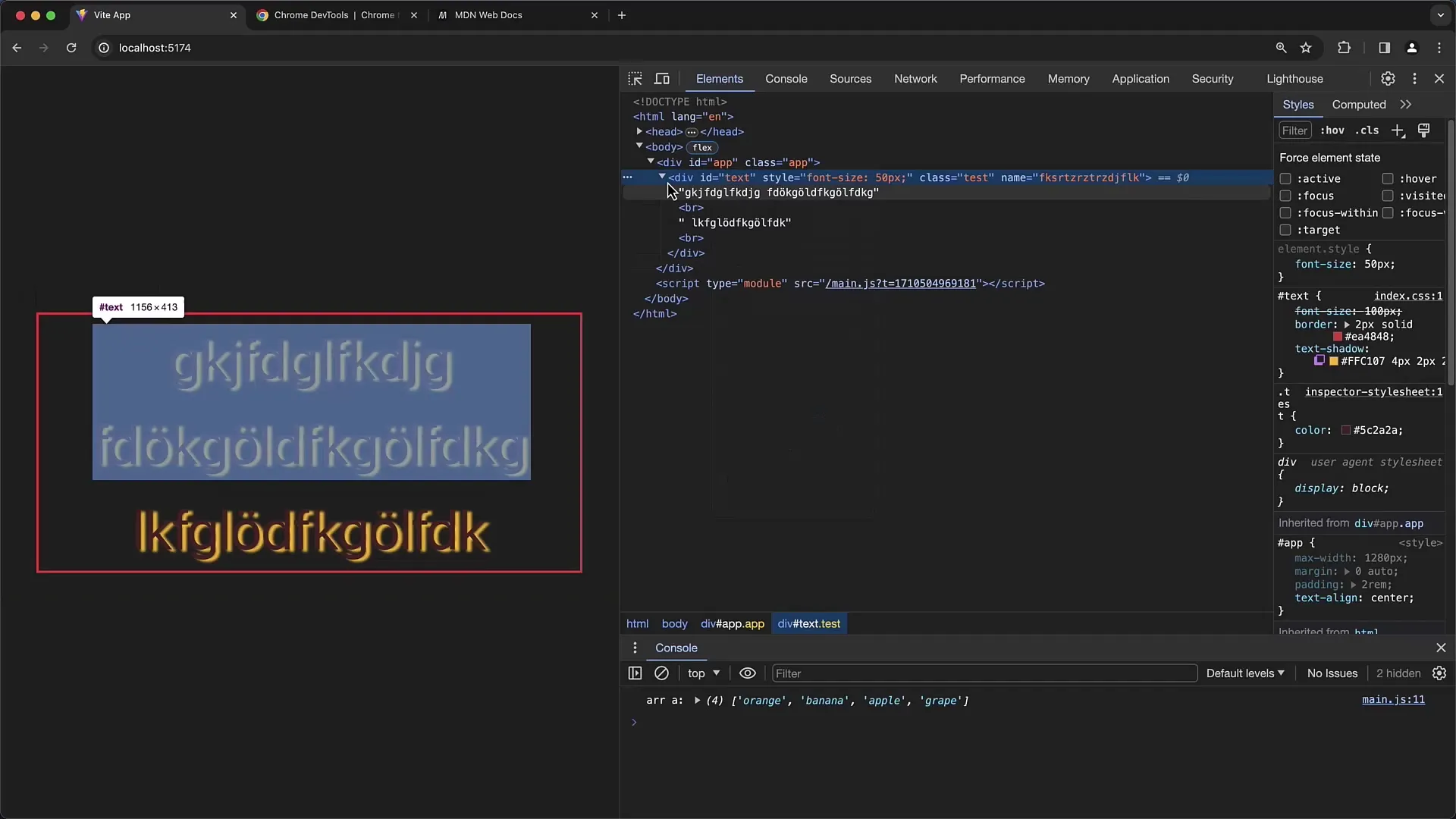Viewport: 1456px width, 819px height.
Task: Enable the :visited state checkbox
Action: pos(1388,196)
